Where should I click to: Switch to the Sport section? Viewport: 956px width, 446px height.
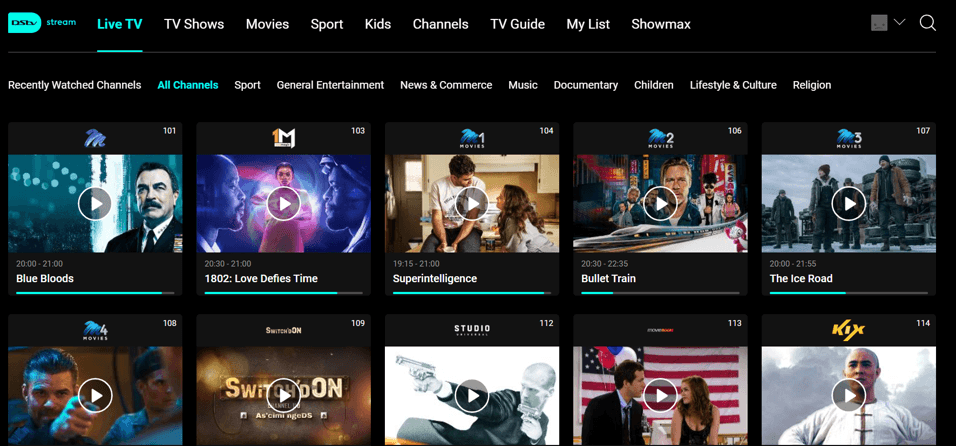(327, 24)
